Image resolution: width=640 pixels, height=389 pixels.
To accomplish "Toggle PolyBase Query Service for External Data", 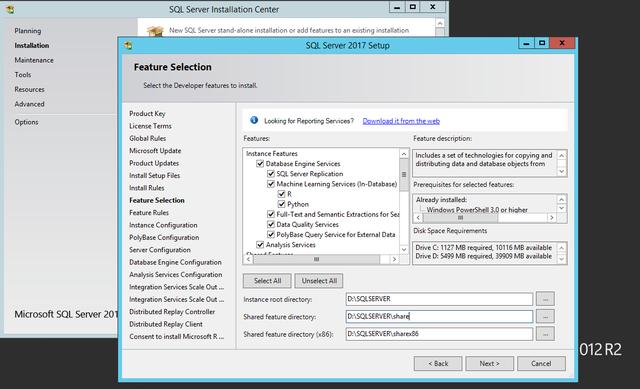I will [271, 235].
